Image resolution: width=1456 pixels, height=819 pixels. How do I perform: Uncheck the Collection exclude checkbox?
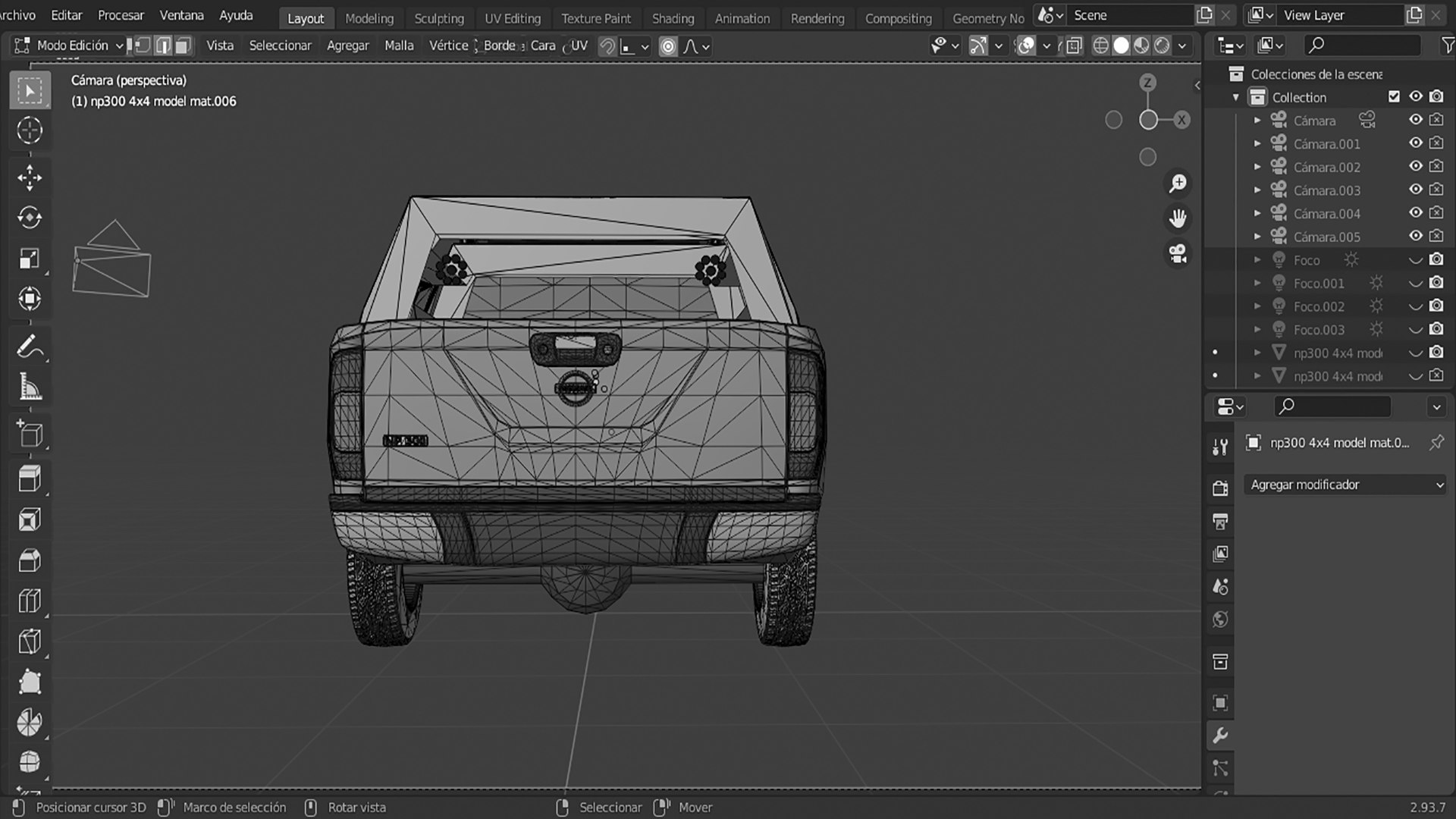(x=1394, y=96)
